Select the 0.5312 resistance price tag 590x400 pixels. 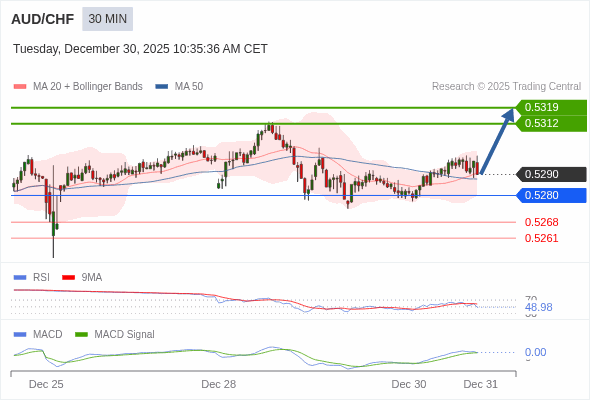pos(551,123)
